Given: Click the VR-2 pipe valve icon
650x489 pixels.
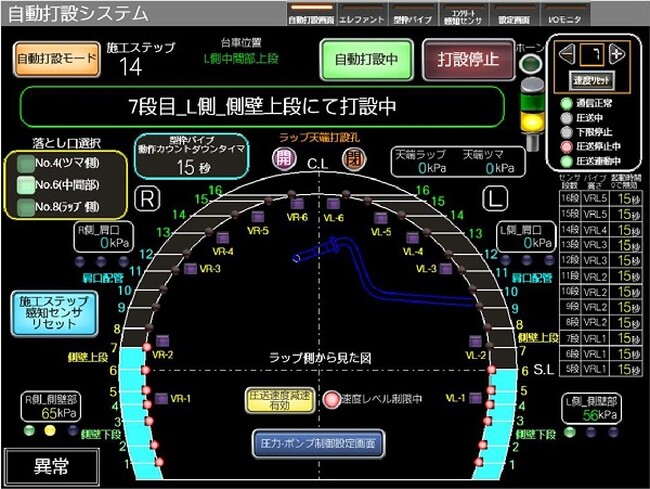Looking at the screenshot, I should tap(162, 341).
